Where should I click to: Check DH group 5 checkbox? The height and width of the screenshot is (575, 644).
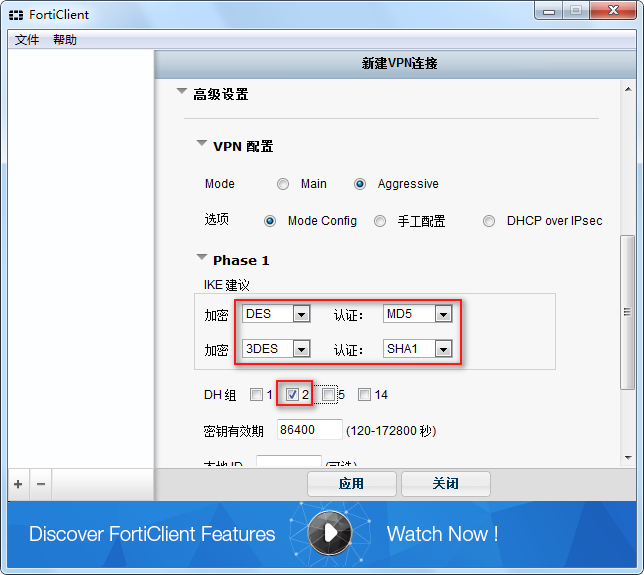(x=328, y=395)
